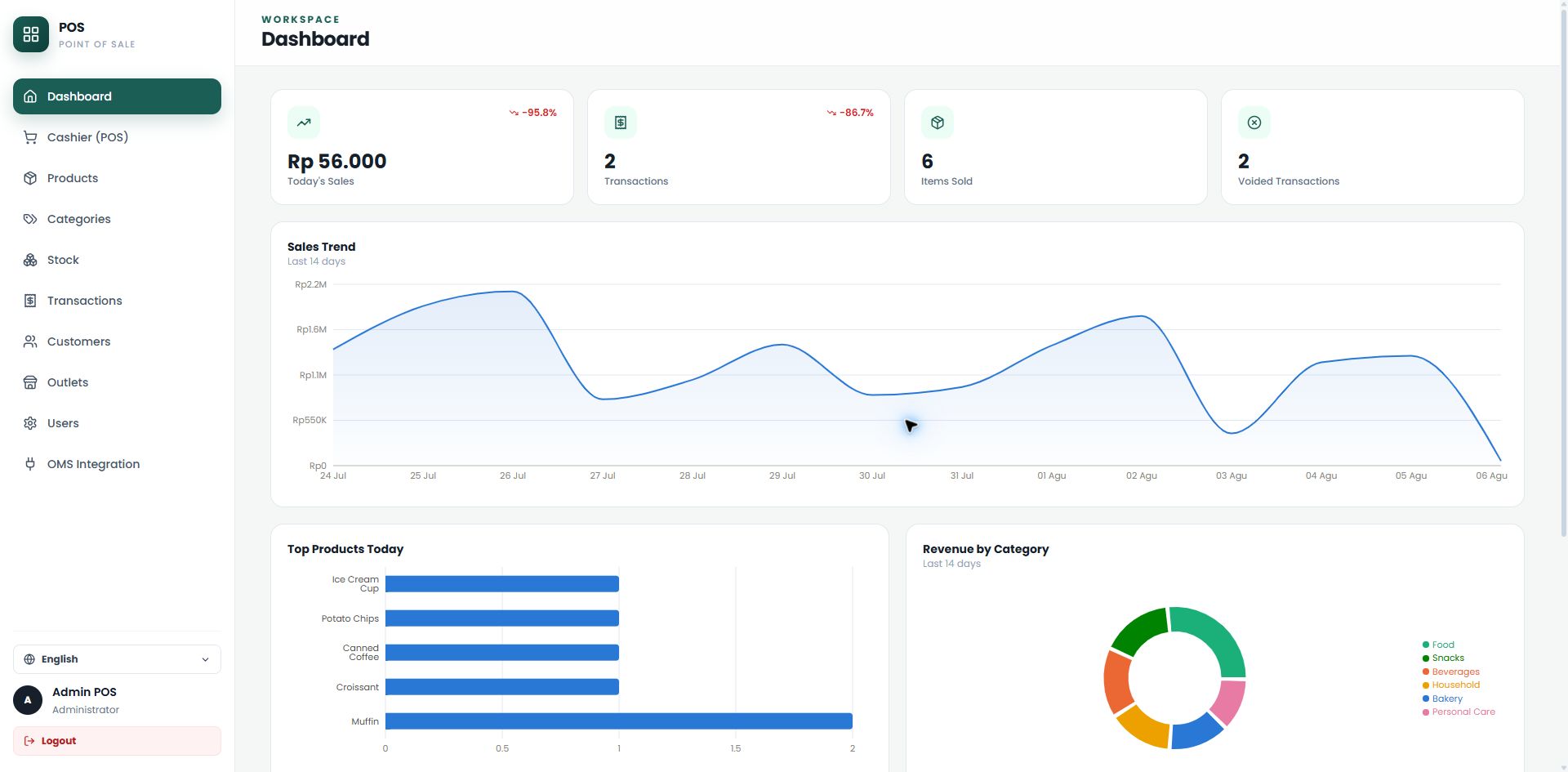Click the Food legend swatch
Image resolution: width=1568 pixels, height=772 pixels.
coord(1426,645)
